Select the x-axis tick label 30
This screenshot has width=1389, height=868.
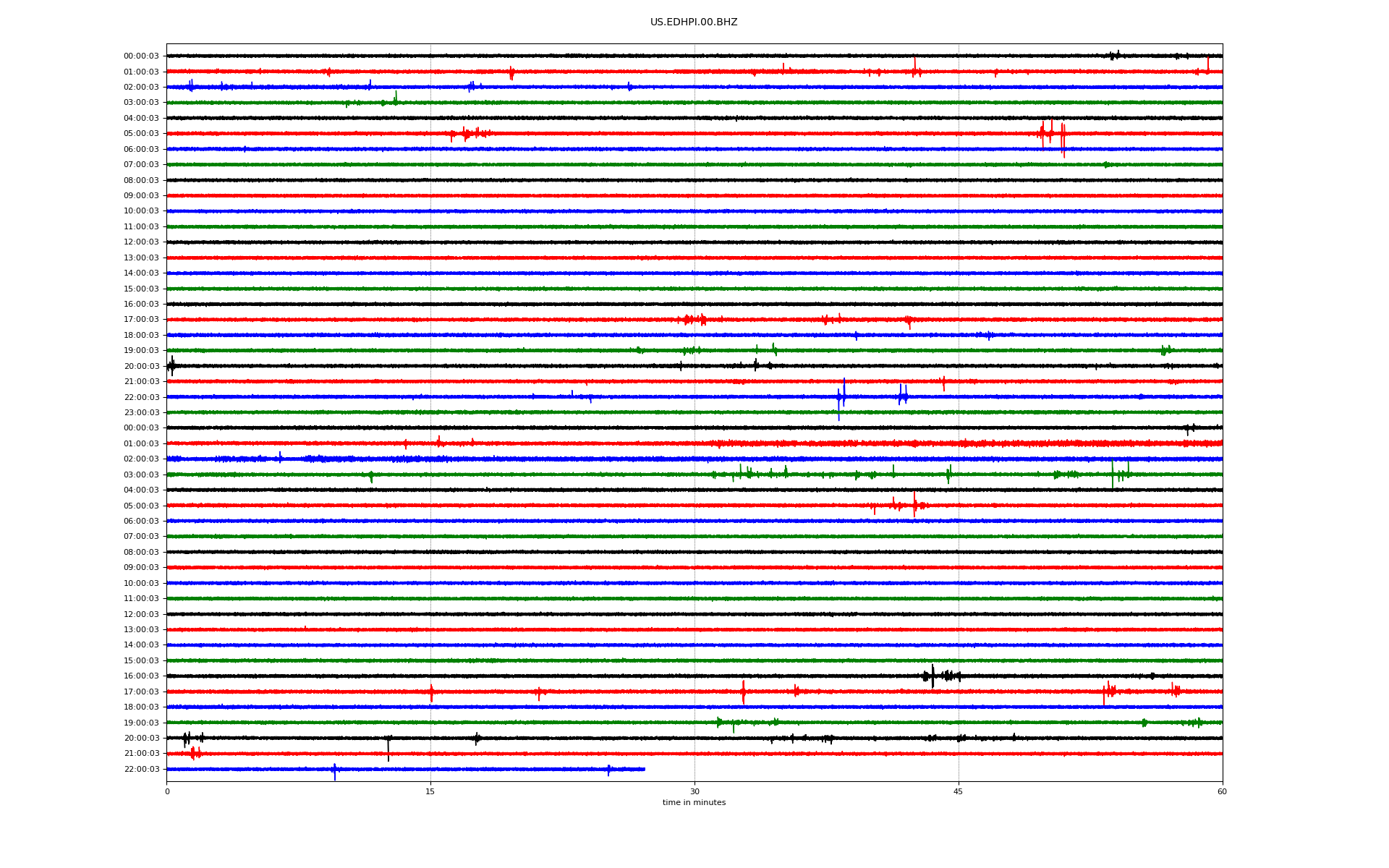(694, 791)
